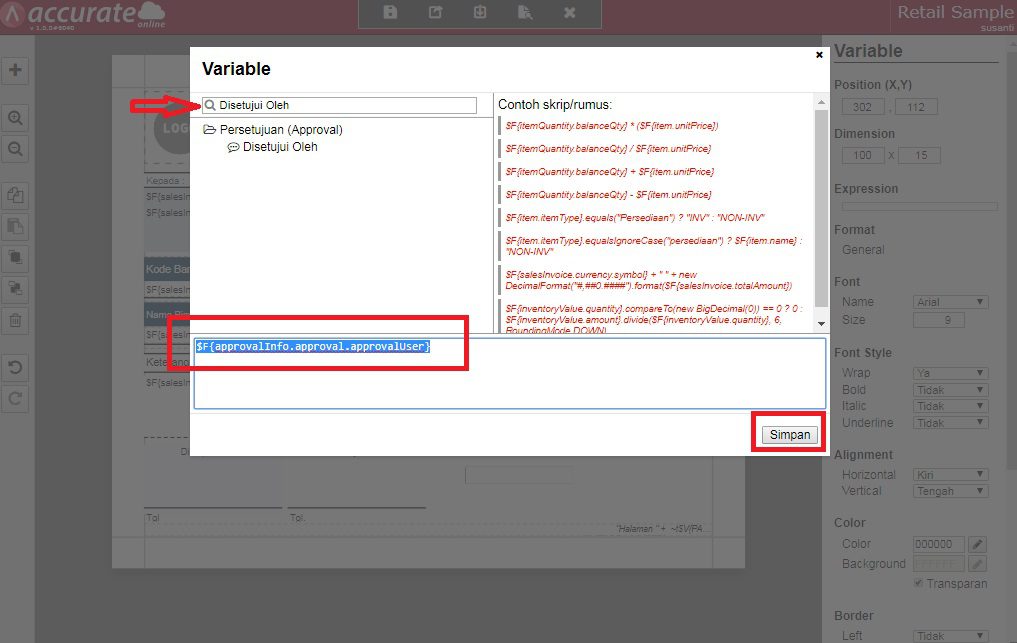Click the zoom in magnifier icon

coord(16,118)
